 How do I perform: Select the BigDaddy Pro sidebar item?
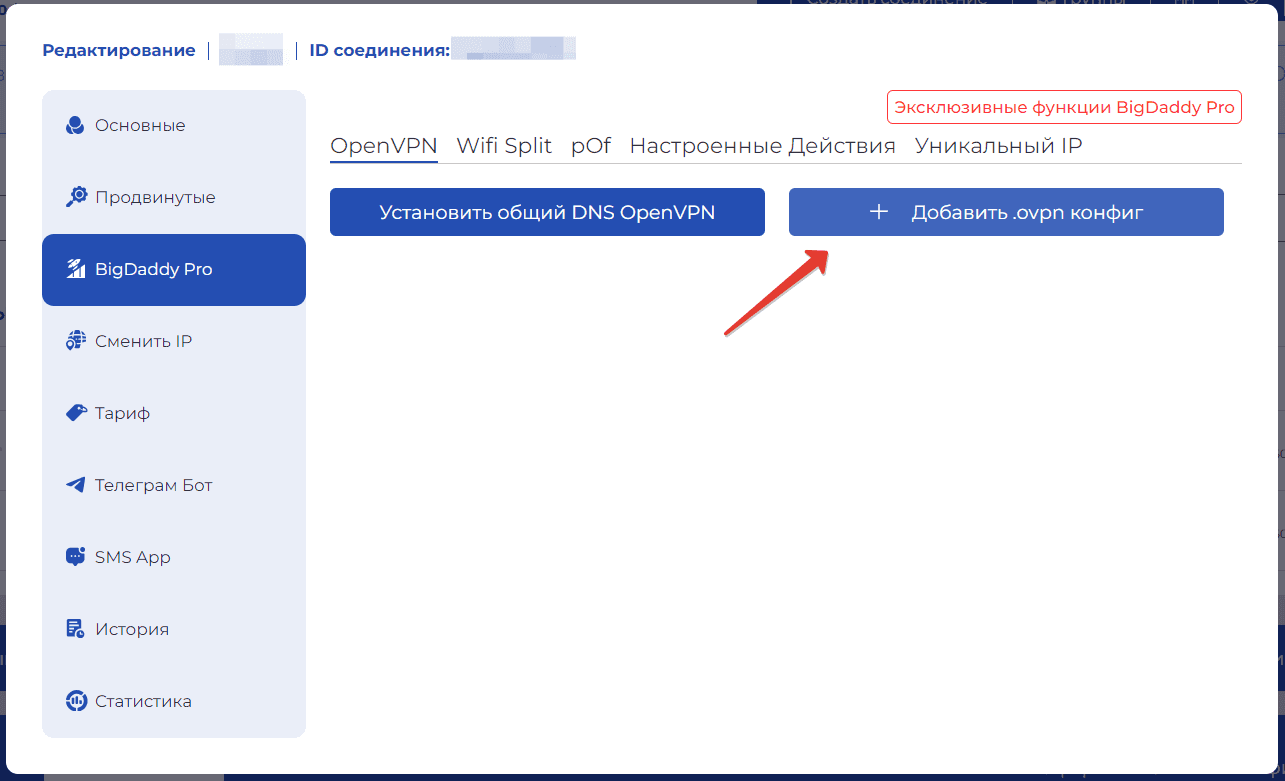174,270
